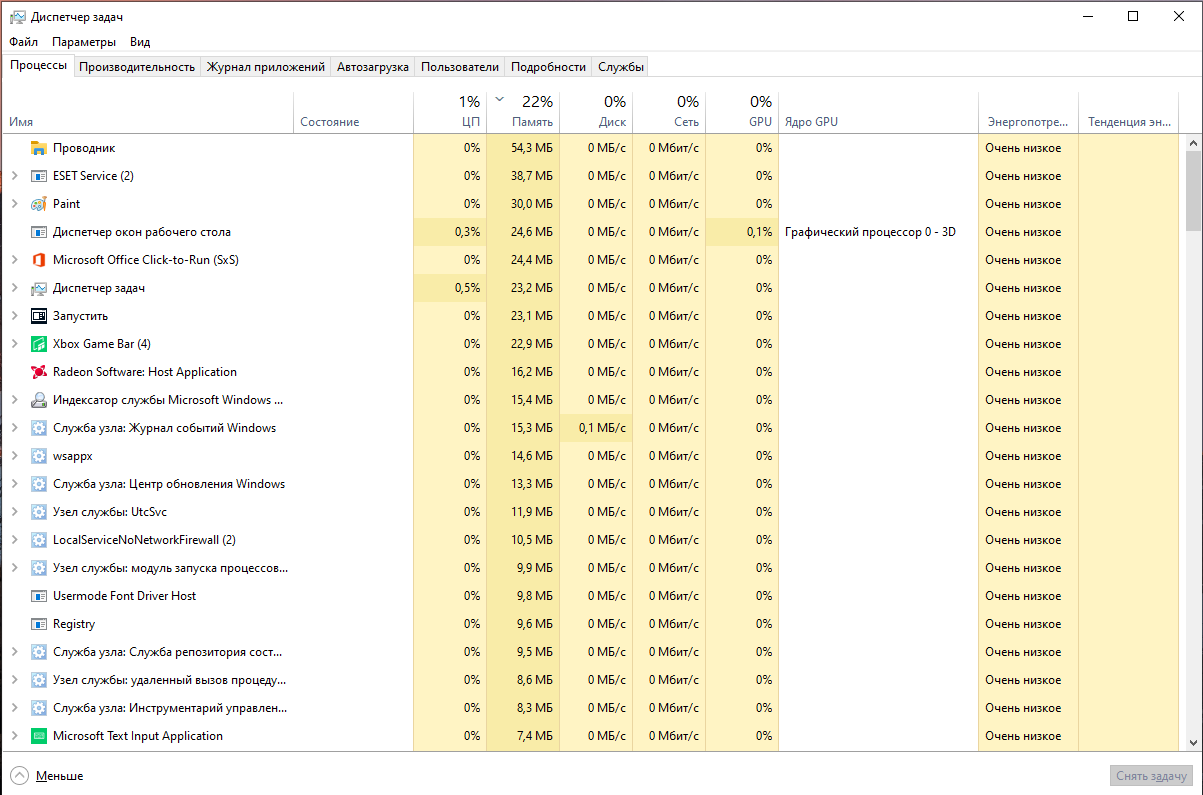Image resolution: width=1203 pixels, height=795 pixels.
Task: Click the Проводник folder icon
Action: click(x=39, y=148)
